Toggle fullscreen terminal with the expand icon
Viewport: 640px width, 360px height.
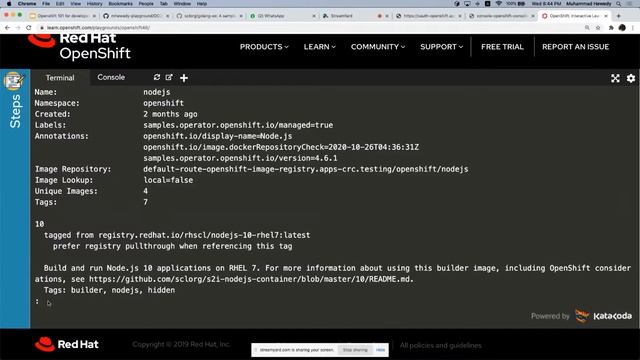[x=615, y=78]
